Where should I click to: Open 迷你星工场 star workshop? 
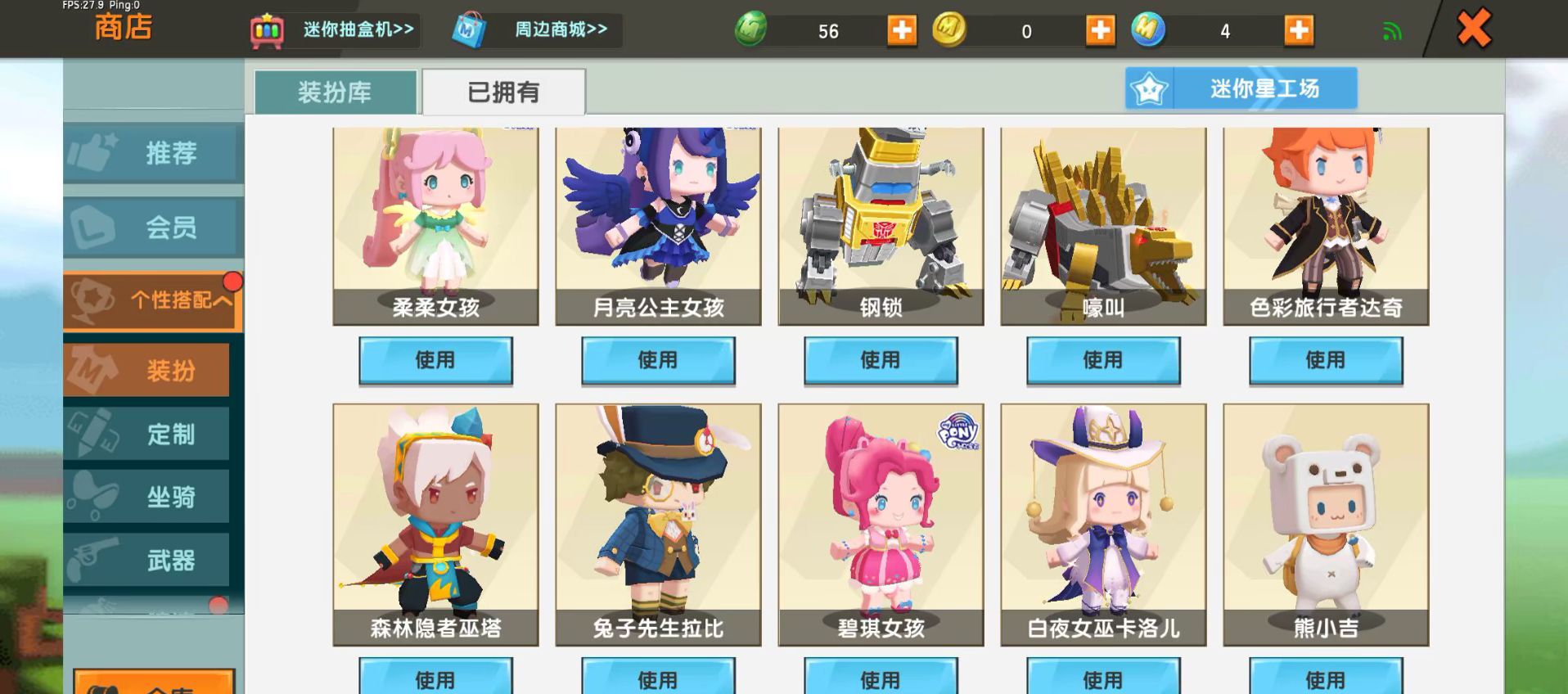pyautogui.click(x=1241, y=88)
